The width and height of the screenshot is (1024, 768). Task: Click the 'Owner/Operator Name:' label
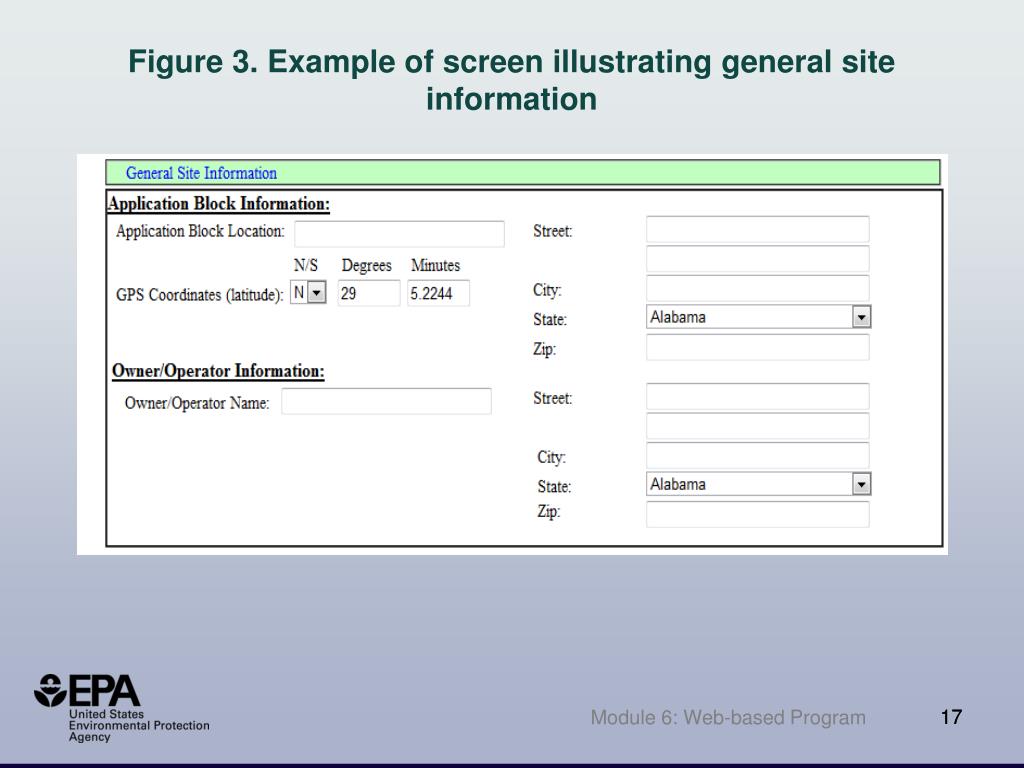tap(197, 403)
